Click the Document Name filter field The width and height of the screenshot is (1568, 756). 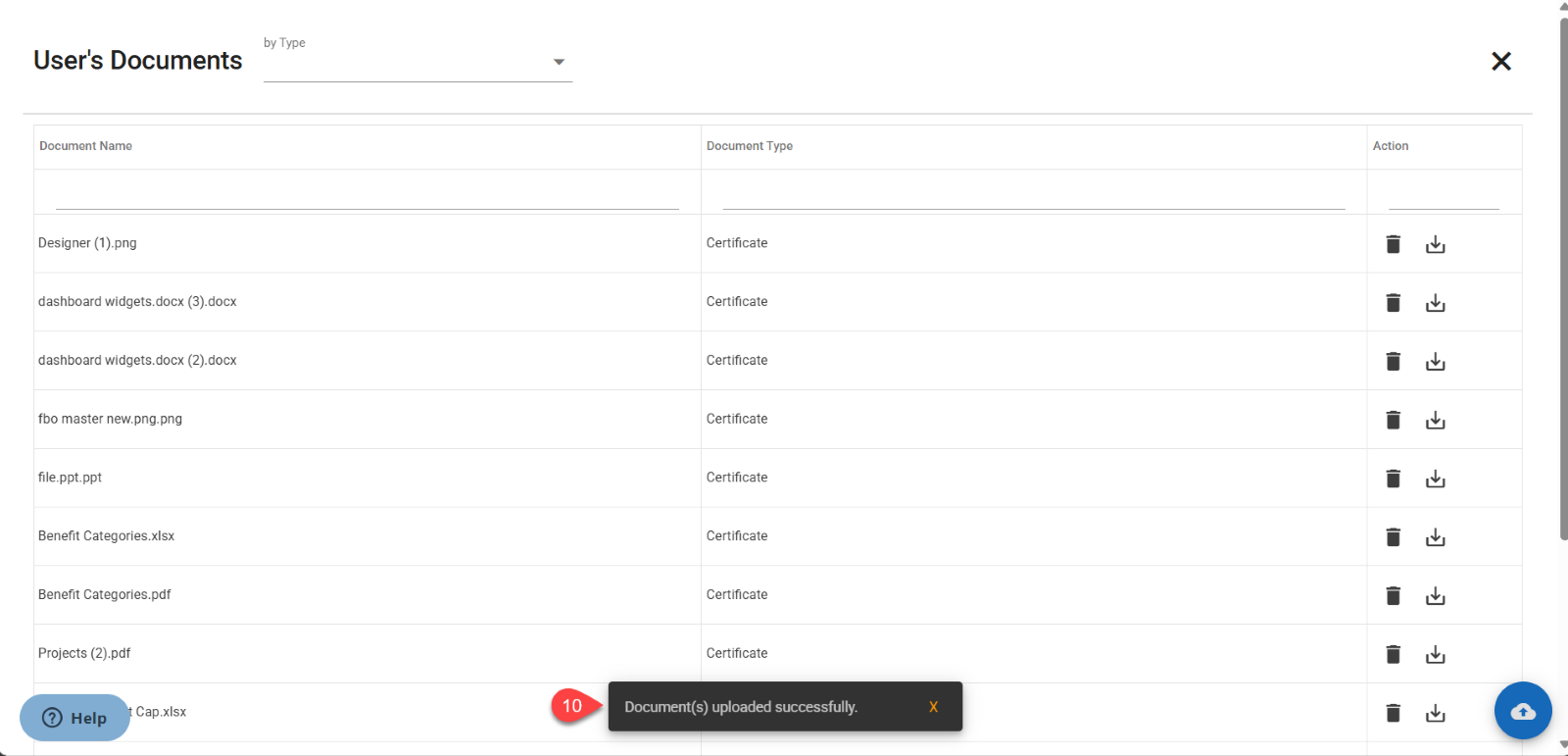pos(367,197)
